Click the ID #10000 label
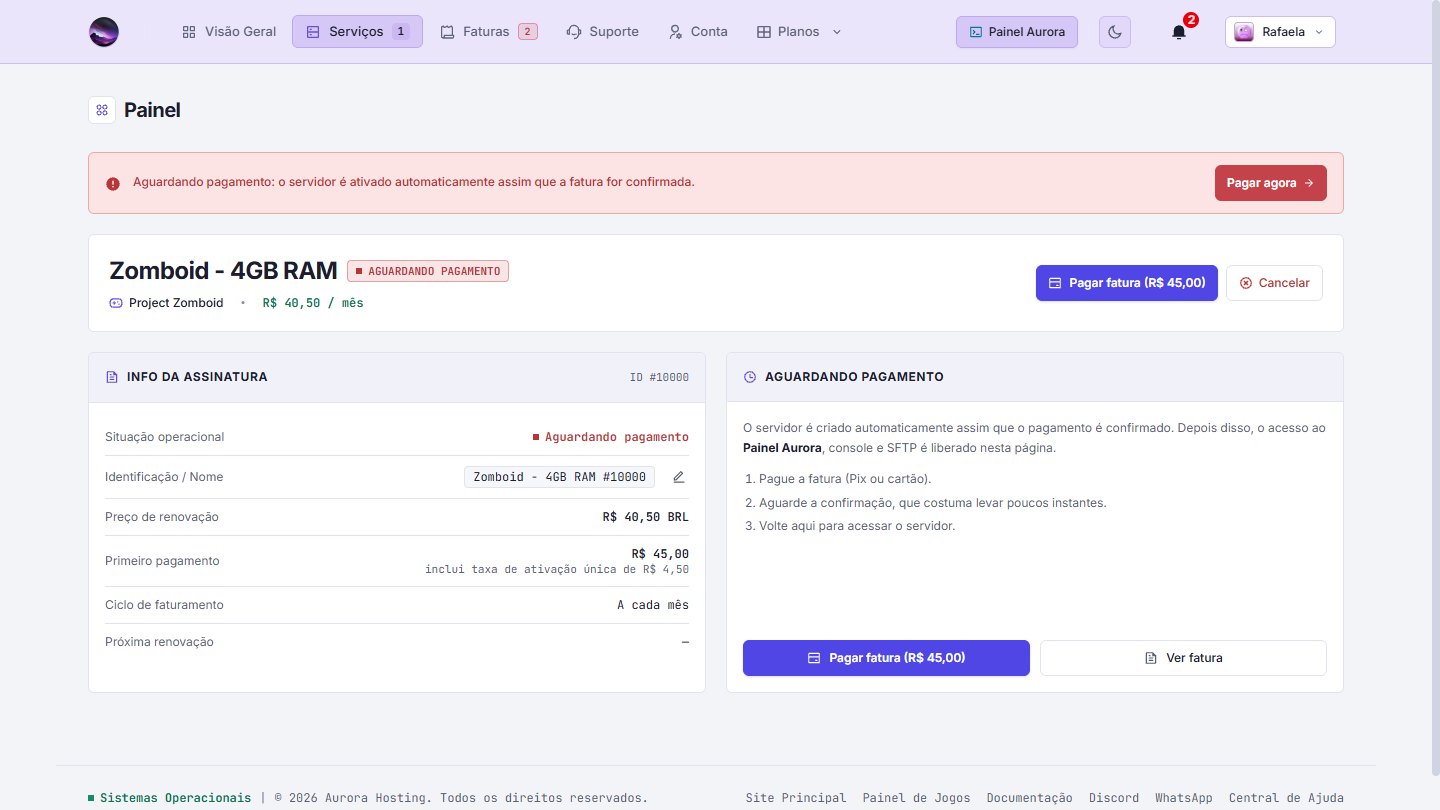Viewport: 1440px width, 810px height. pos(659,377)
